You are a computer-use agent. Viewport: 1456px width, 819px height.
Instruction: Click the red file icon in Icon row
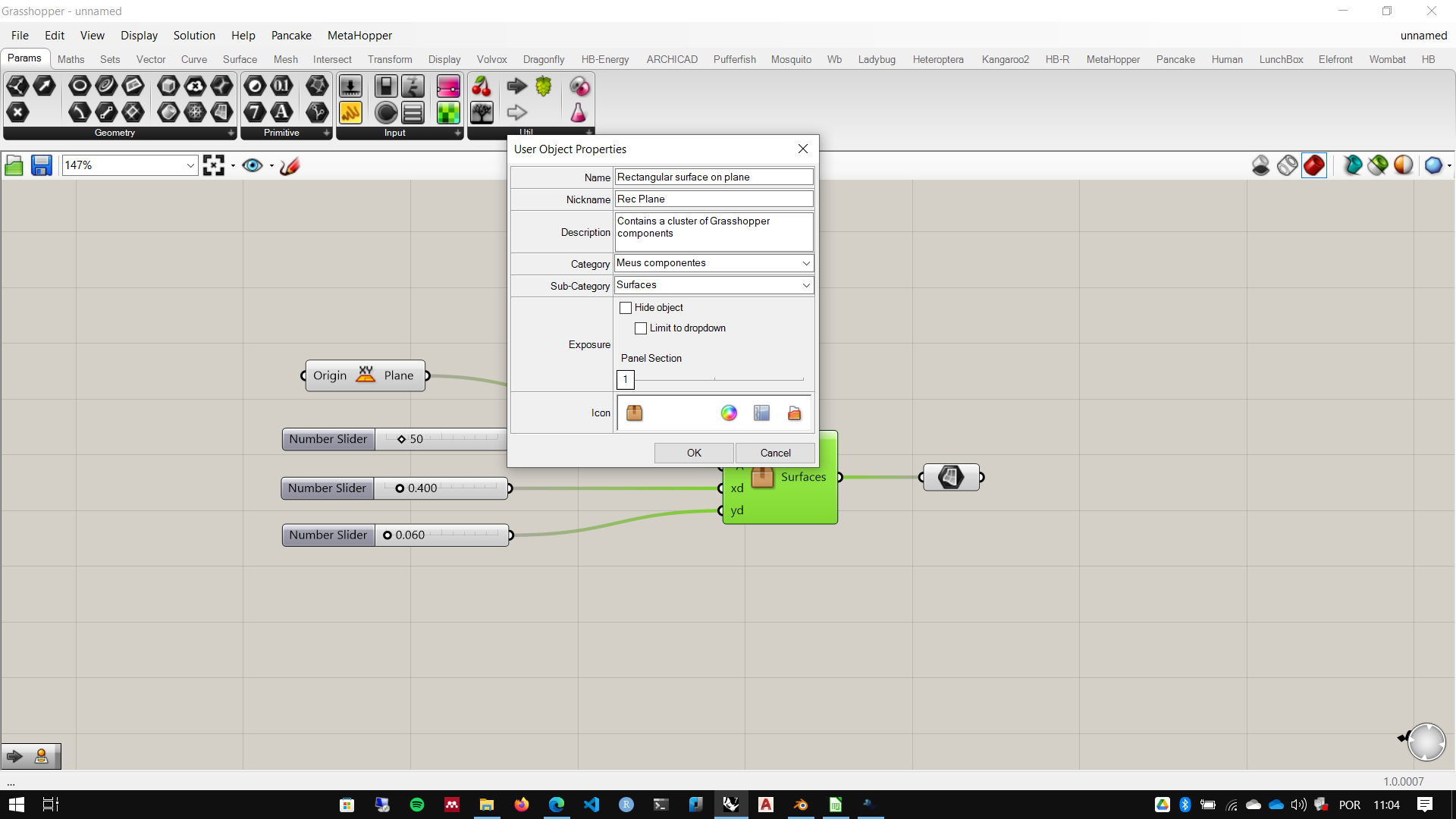click(x=794, y=413)
